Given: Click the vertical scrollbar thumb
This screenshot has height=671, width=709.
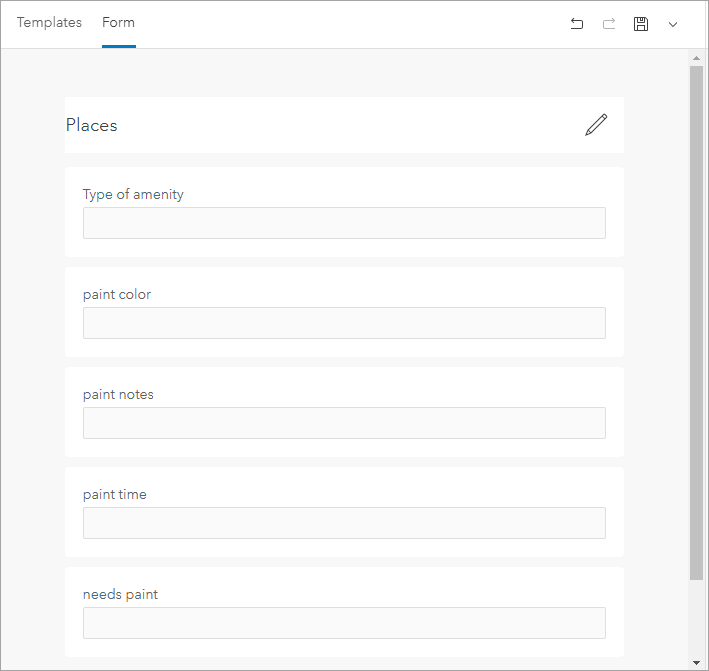Looking at the screenshot, I should click(x=696, y=320).
